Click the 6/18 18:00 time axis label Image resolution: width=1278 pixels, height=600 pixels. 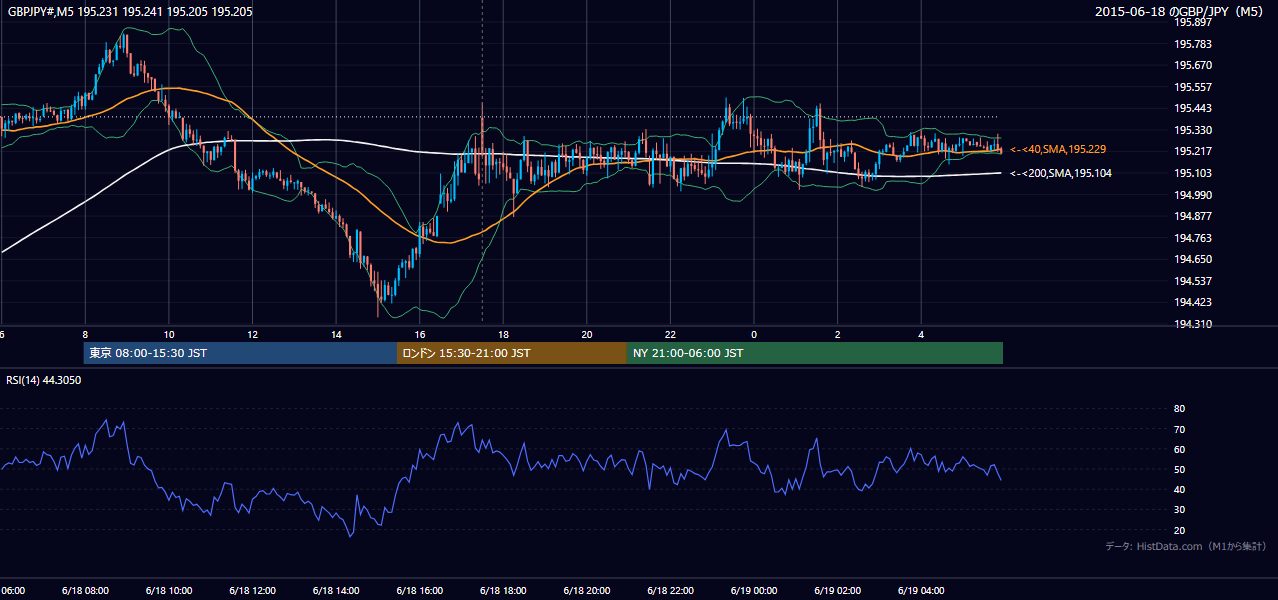pos(502,590)
